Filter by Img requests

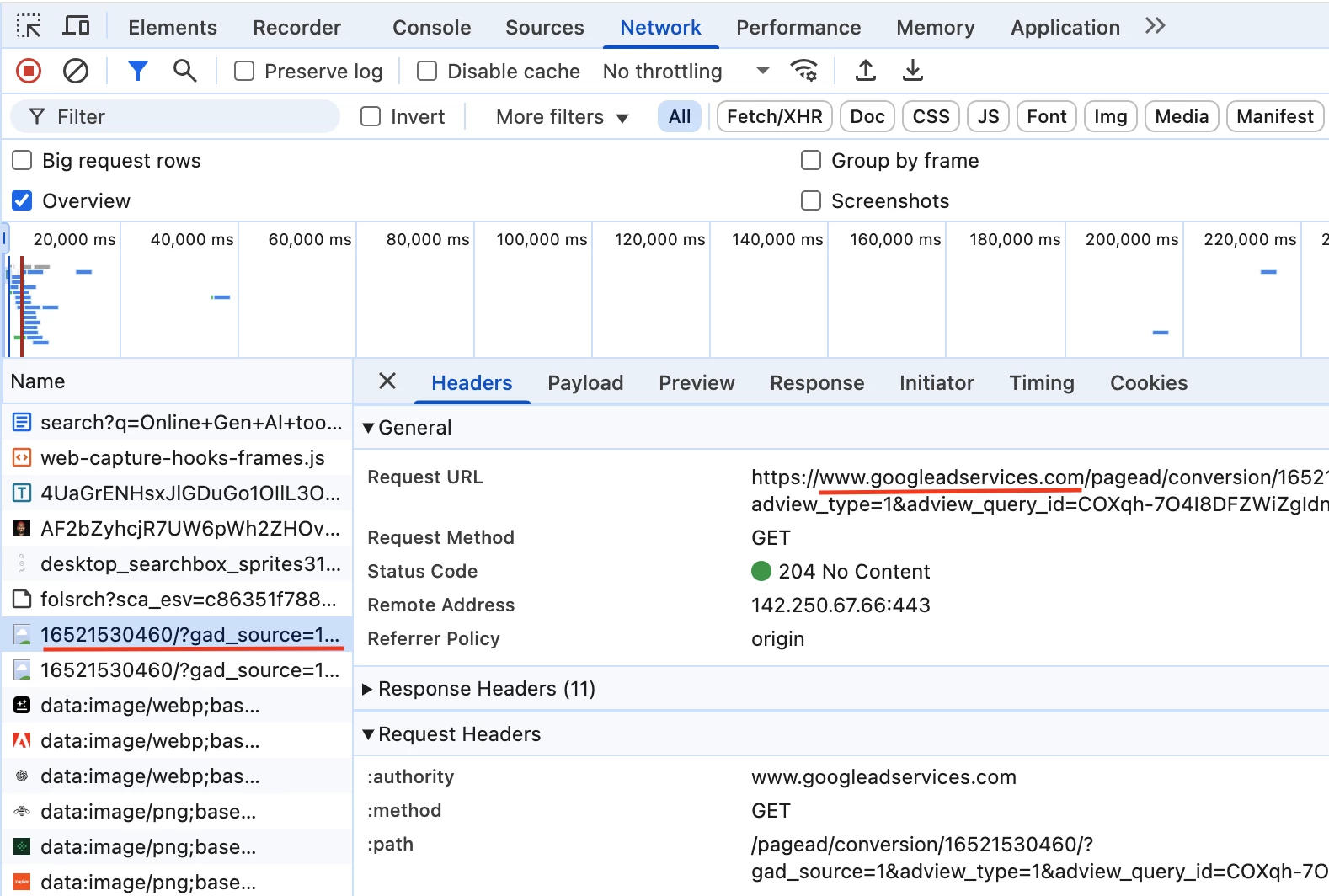[1111, 116]
